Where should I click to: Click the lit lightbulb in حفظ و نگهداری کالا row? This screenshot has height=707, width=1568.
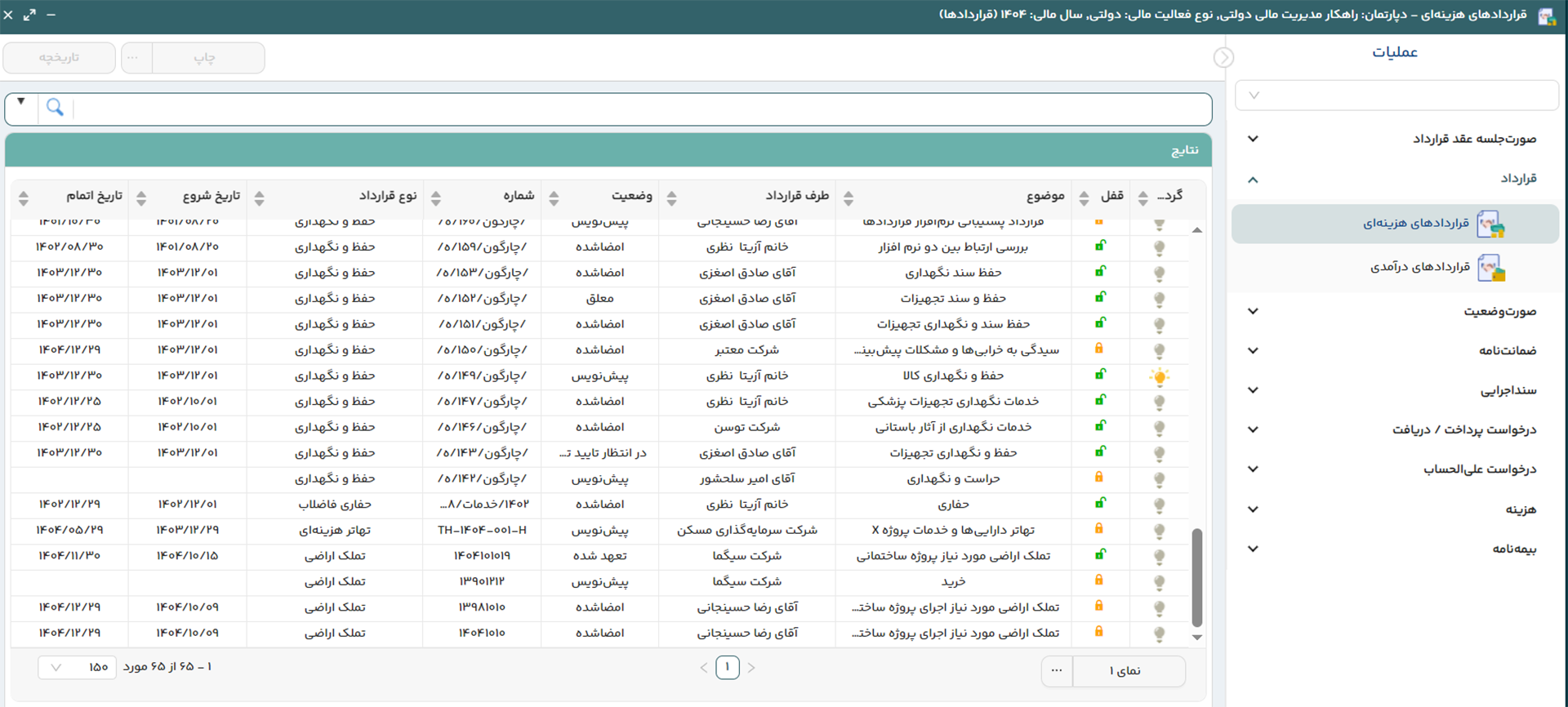coord(1159,376)
